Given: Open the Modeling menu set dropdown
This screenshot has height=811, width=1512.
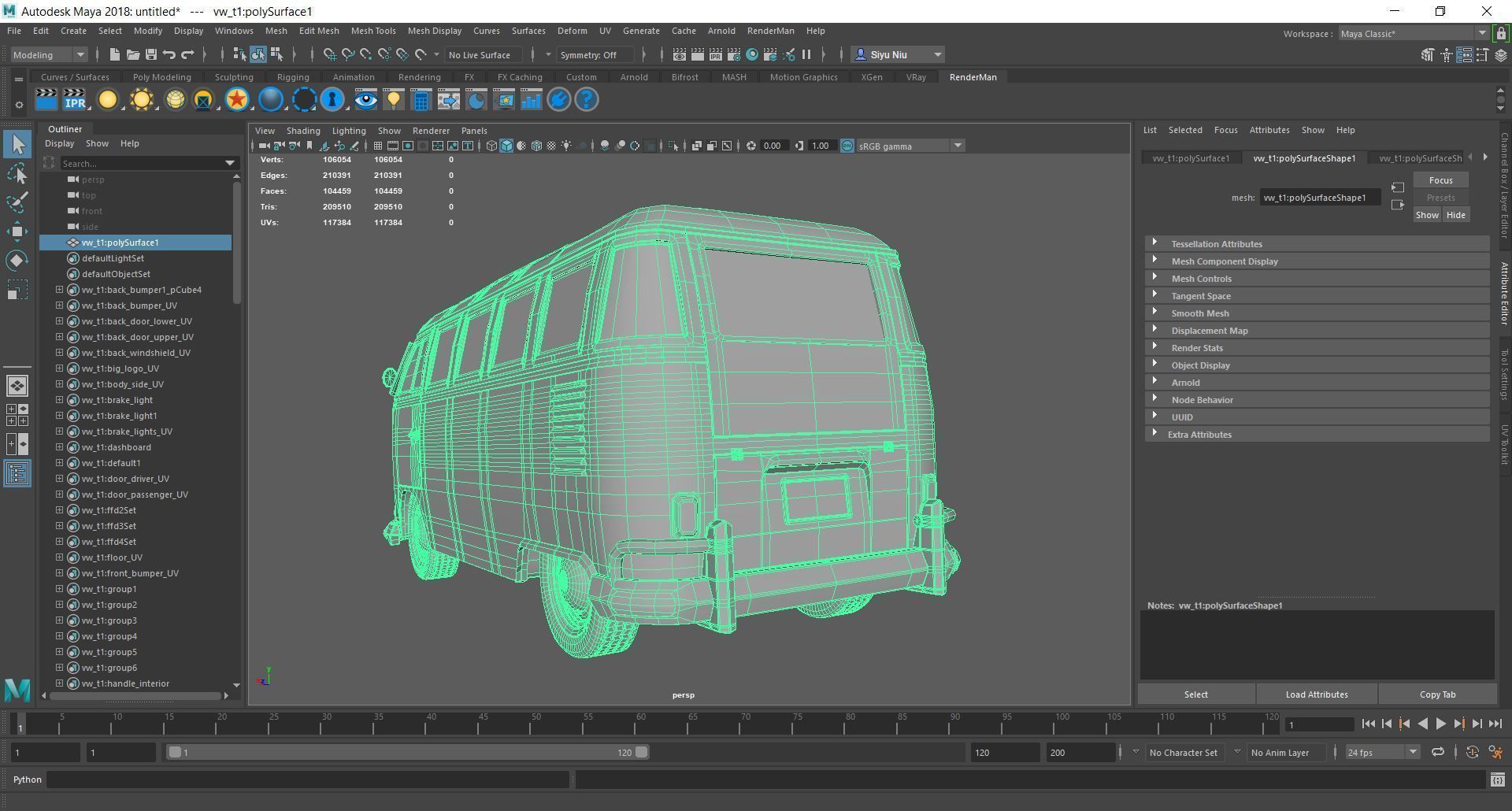Looking at the screenshot, I should pos(48,54).
